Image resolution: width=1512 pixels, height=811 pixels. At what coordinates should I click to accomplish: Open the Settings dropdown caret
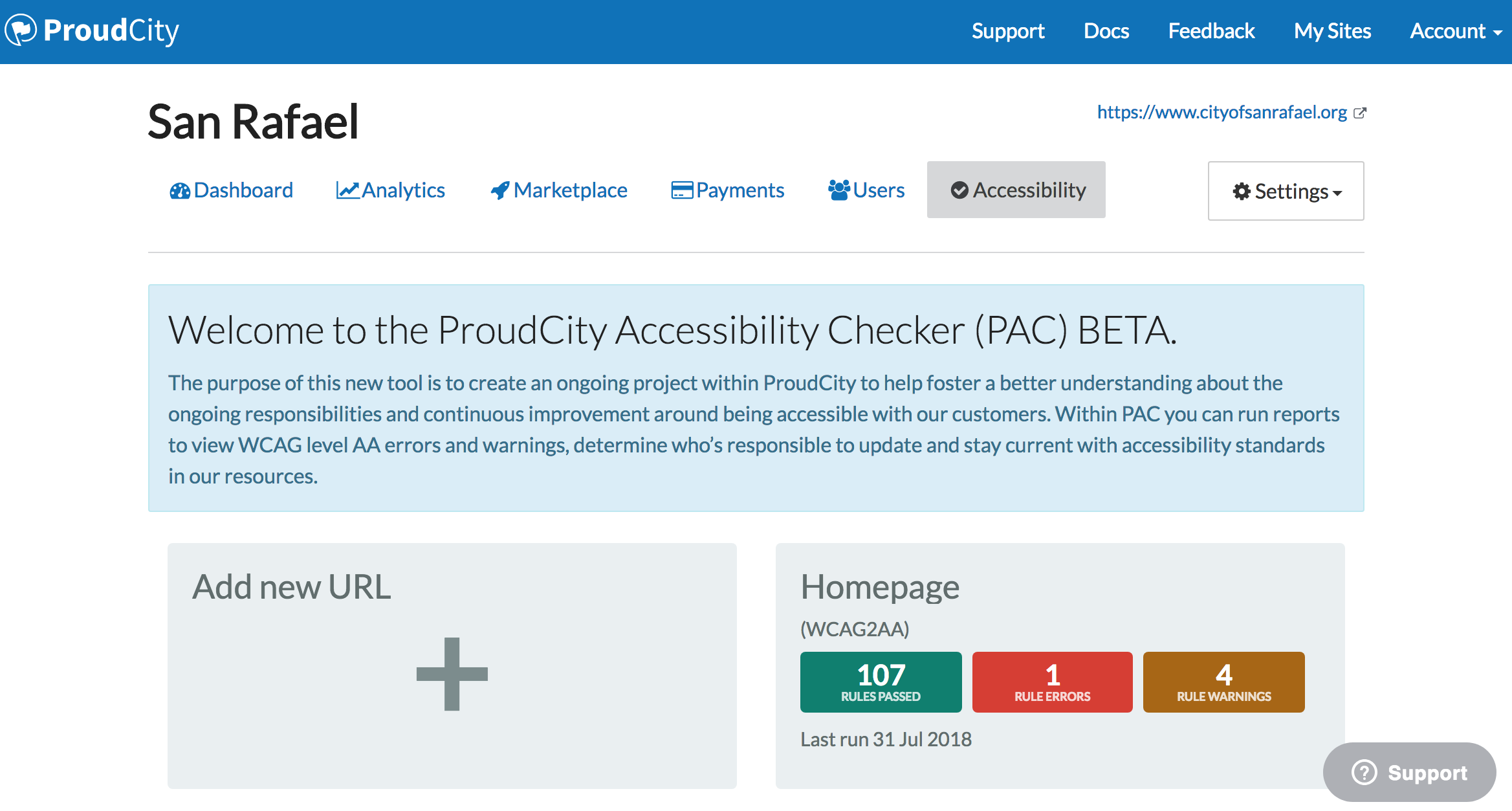pos(1337,193)
